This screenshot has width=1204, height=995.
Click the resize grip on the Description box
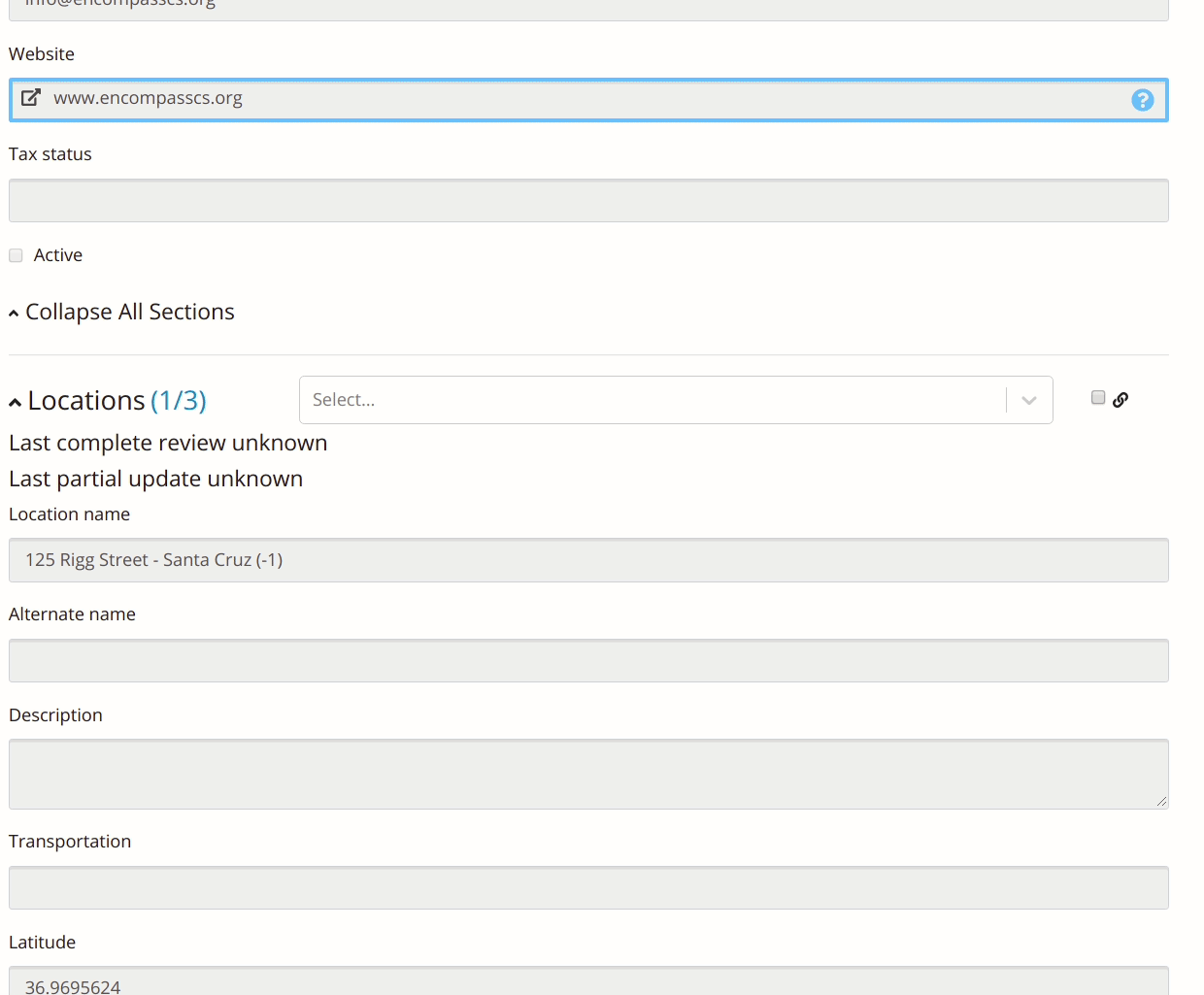1162,803
